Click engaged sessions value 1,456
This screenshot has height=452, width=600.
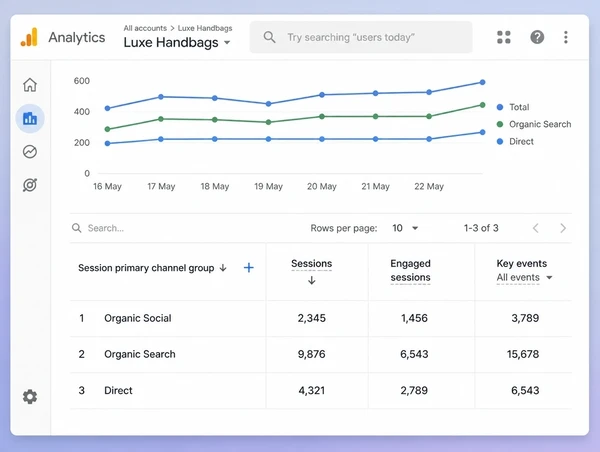pyautogui.click(x=414, y=318)
